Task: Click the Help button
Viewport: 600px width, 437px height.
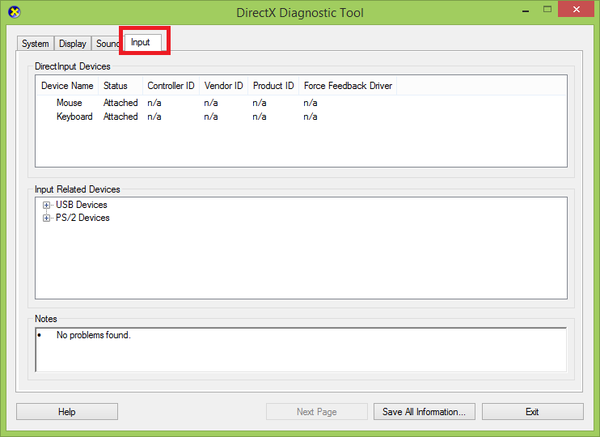Action: tap(67, 412)
